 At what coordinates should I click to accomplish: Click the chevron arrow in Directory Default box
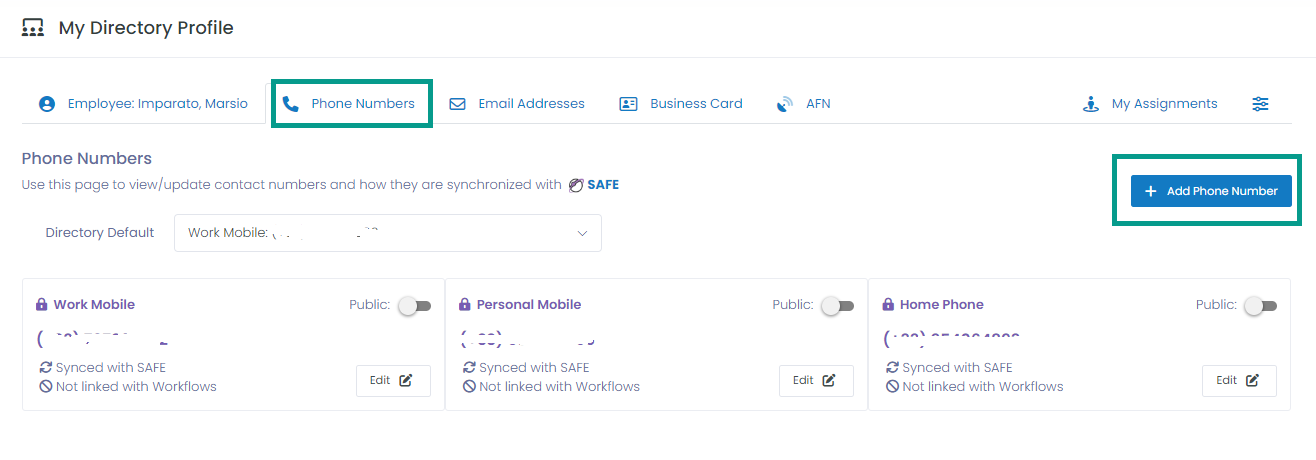(x=582, y=233)
